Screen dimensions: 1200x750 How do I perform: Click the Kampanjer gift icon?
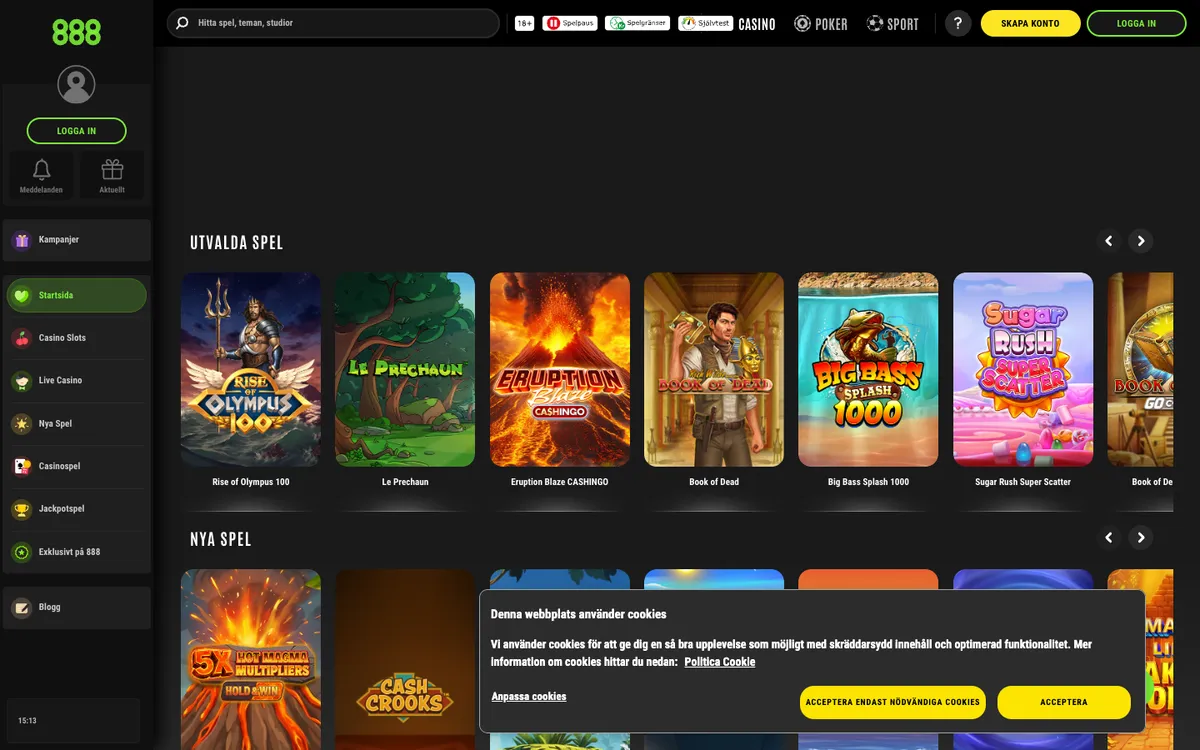pyautogui.click(x=21, y=240)
